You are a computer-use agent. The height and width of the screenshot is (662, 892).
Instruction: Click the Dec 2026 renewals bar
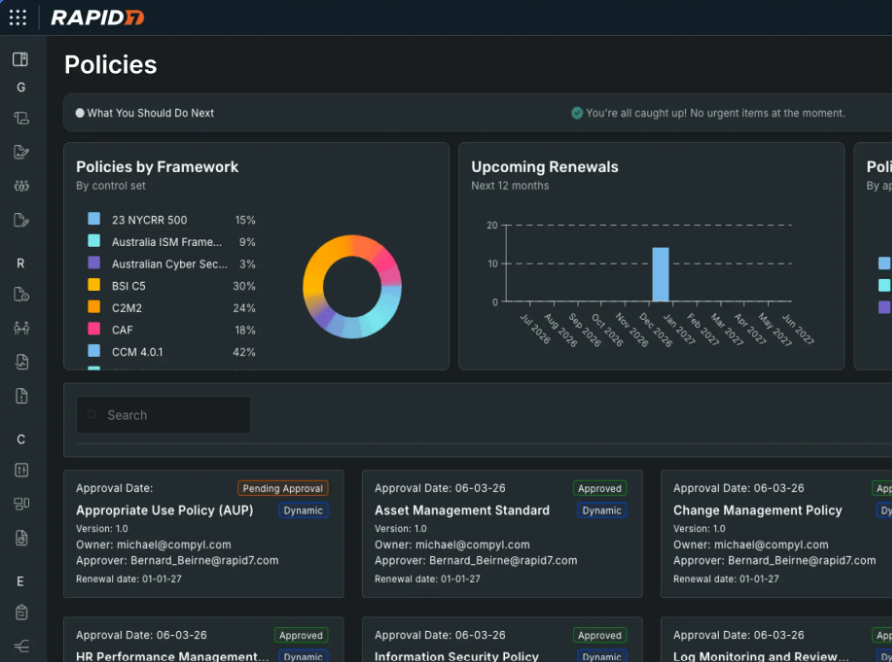pos(660,274)
